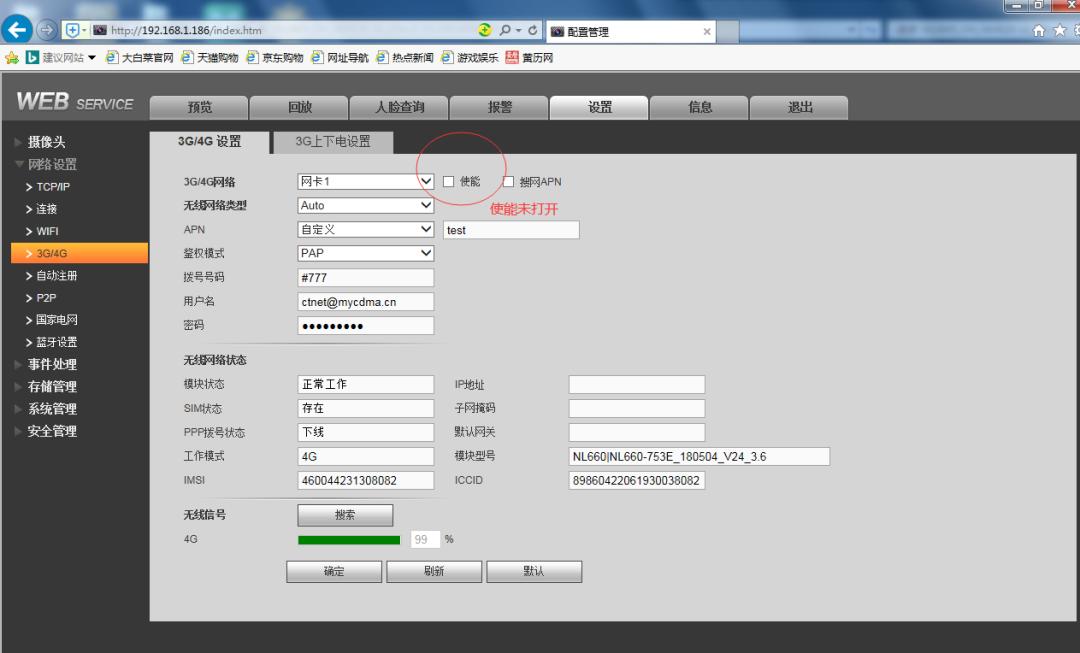Open 蓝牙设置 in the sidebar
The image size is (1080, 653).
[x=56, y=342]
